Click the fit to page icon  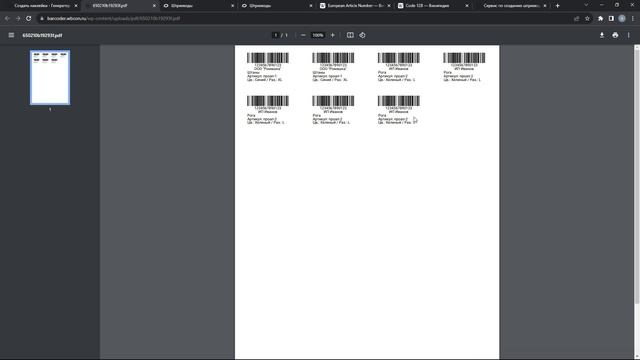pos(350,36)
